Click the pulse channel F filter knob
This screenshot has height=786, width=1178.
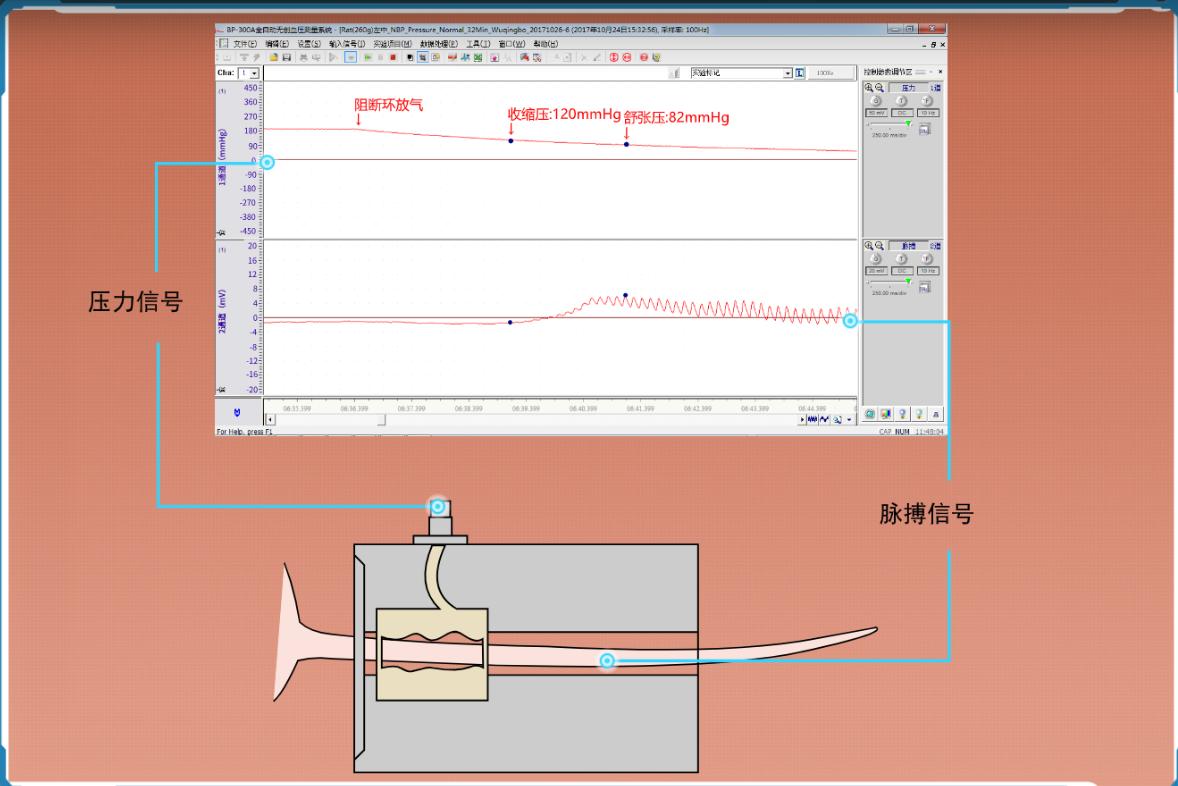927,258
